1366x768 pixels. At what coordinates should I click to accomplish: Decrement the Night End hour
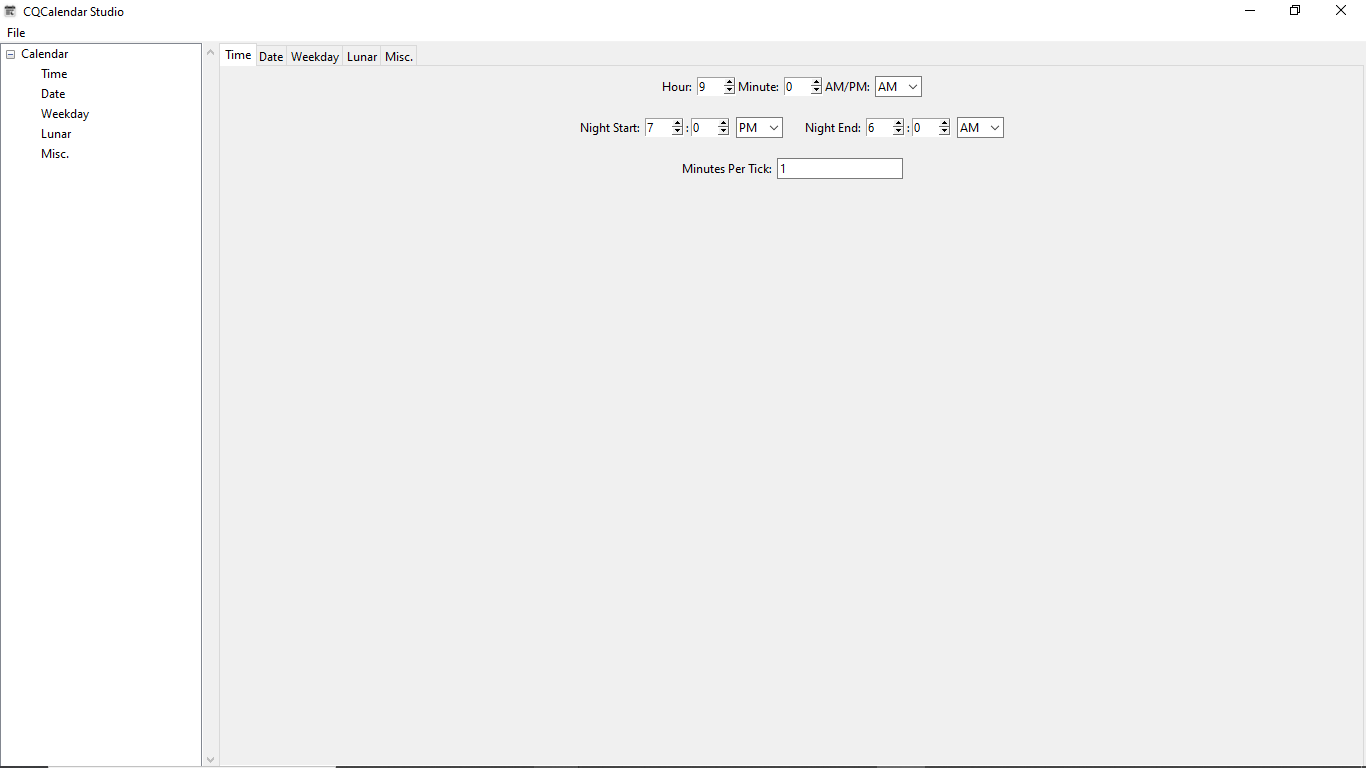(898, 132)
